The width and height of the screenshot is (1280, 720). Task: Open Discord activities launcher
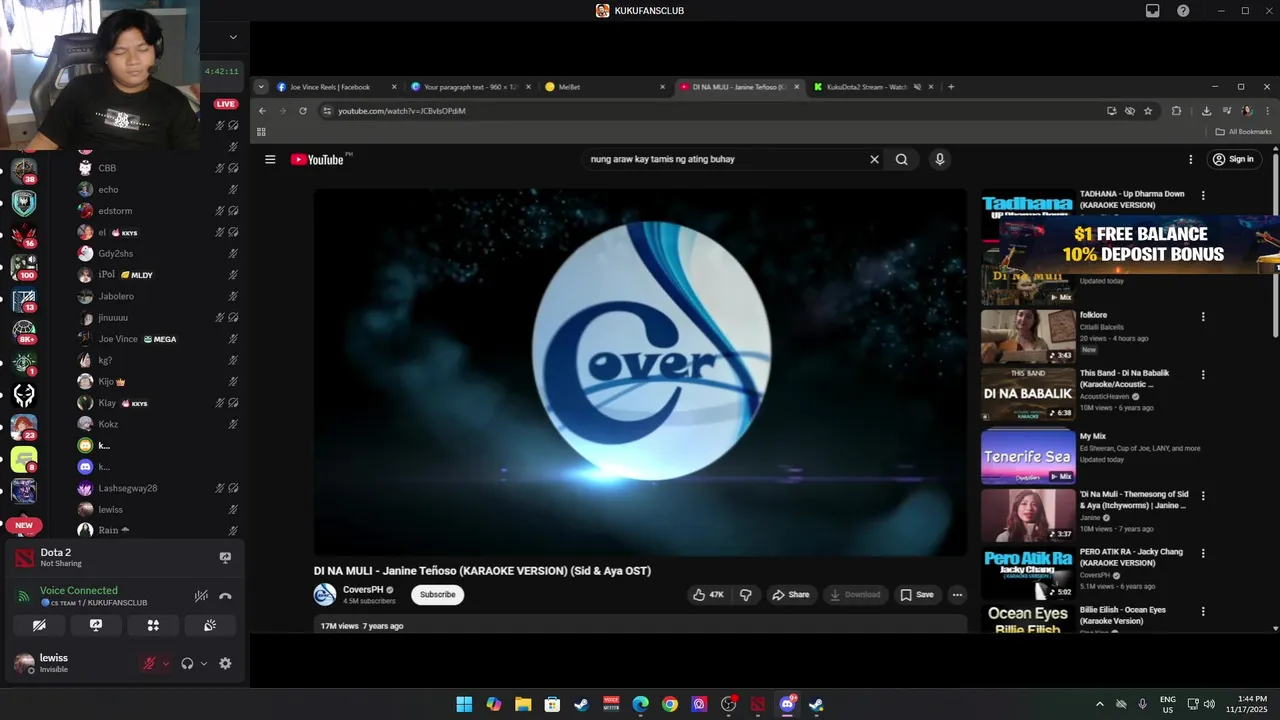tap(153, 625)
